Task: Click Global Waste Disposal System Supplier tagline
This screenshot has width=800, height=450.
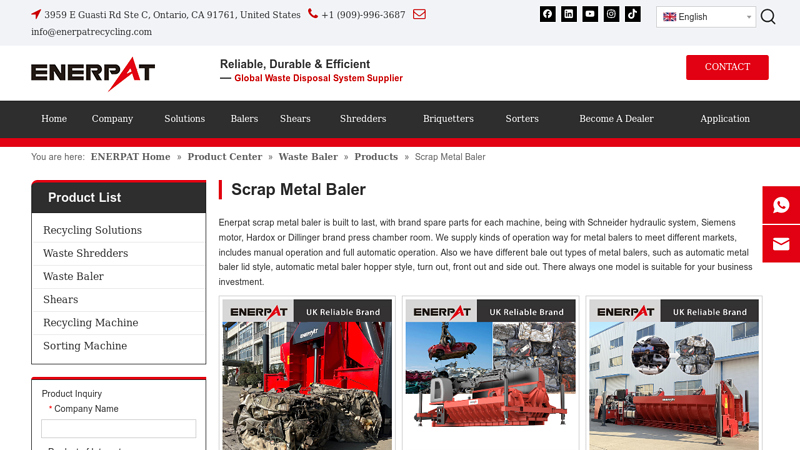Action: click(318, 78)
